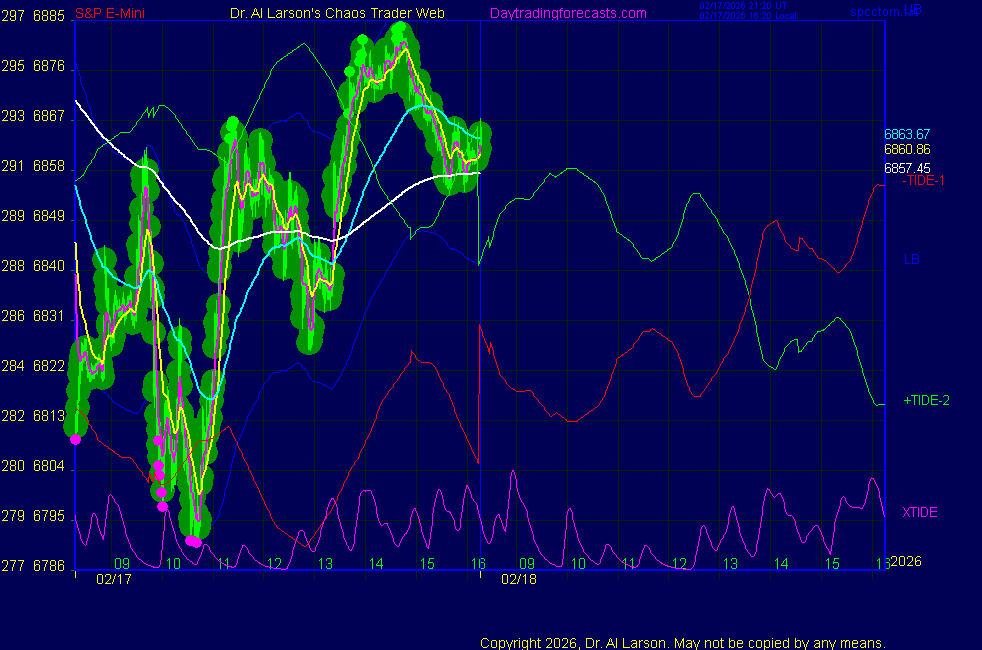Click the lowest magenta dot near 6790 level
This screenshot has height=650, width=982.
[192, 541]
